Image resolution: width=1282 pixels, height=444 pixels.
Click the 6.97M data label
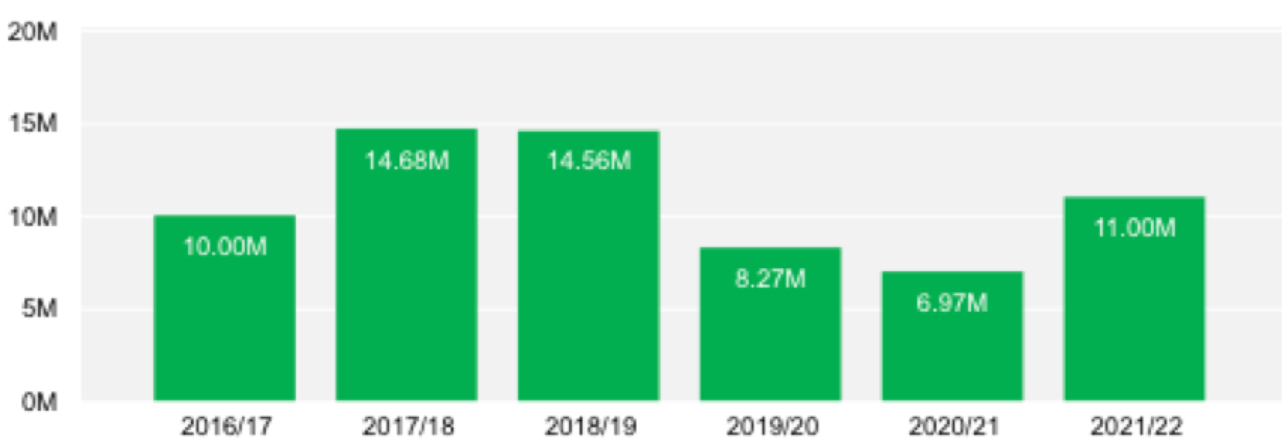point(952,303)
